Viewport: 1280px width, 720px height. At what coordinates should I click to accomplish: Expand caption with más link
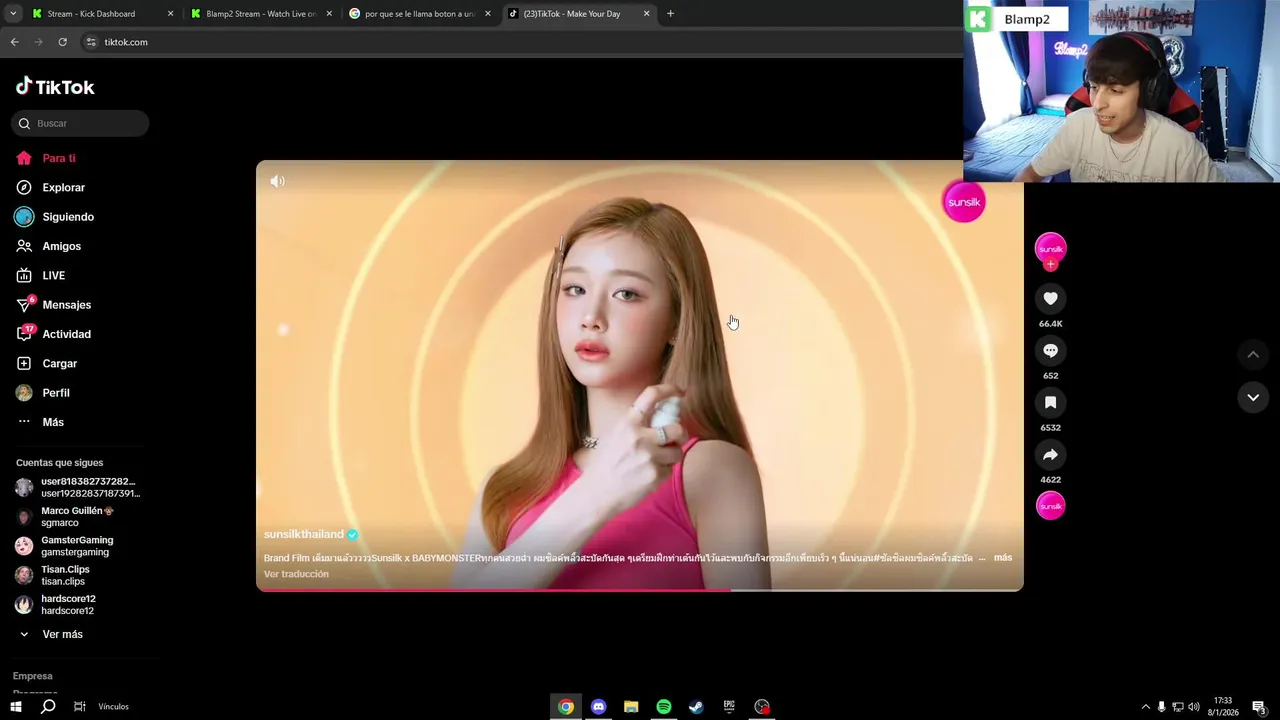(1002, 558)
